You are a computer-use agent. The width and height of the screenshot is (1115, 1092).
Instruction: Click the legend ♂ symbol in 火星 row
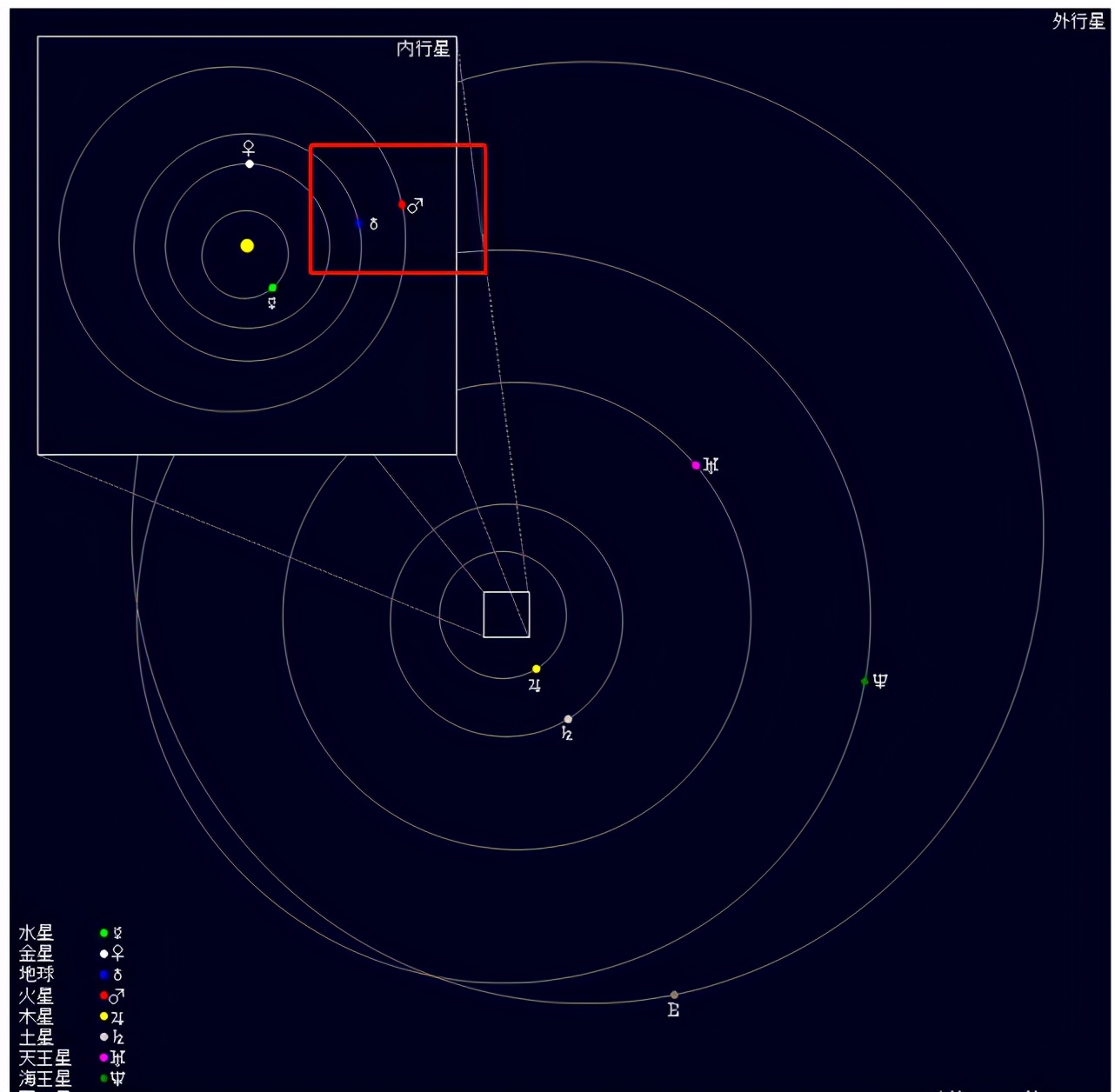tap(117, 995)
